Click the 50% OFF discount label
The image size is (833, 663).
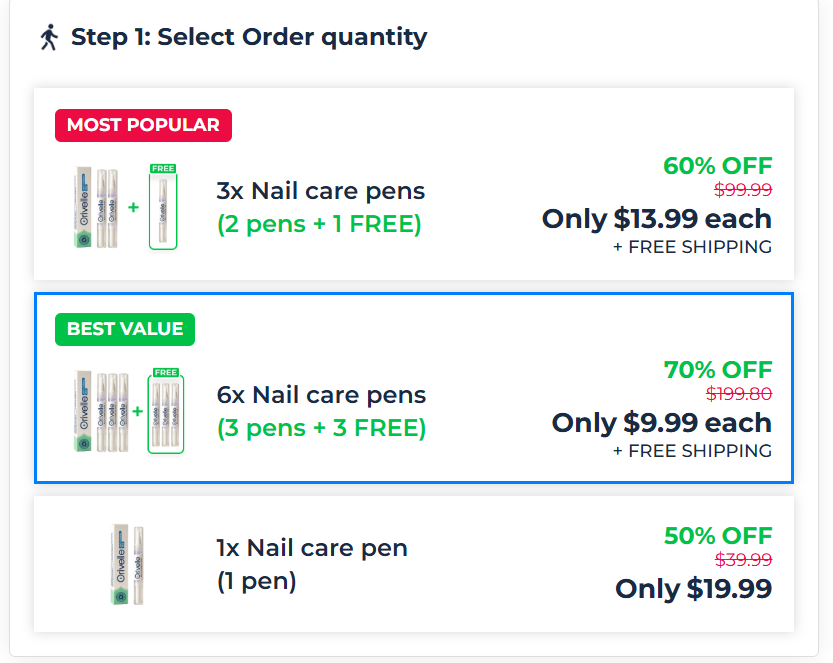pyautogui.click(x=717, y=536)
